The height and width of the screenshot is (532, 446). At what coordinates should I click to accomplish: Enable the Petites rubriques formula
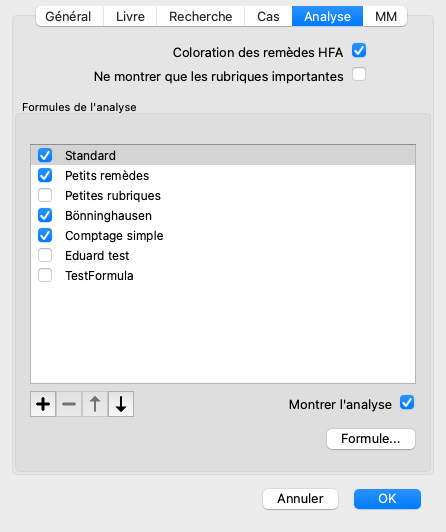coord(45,195)
